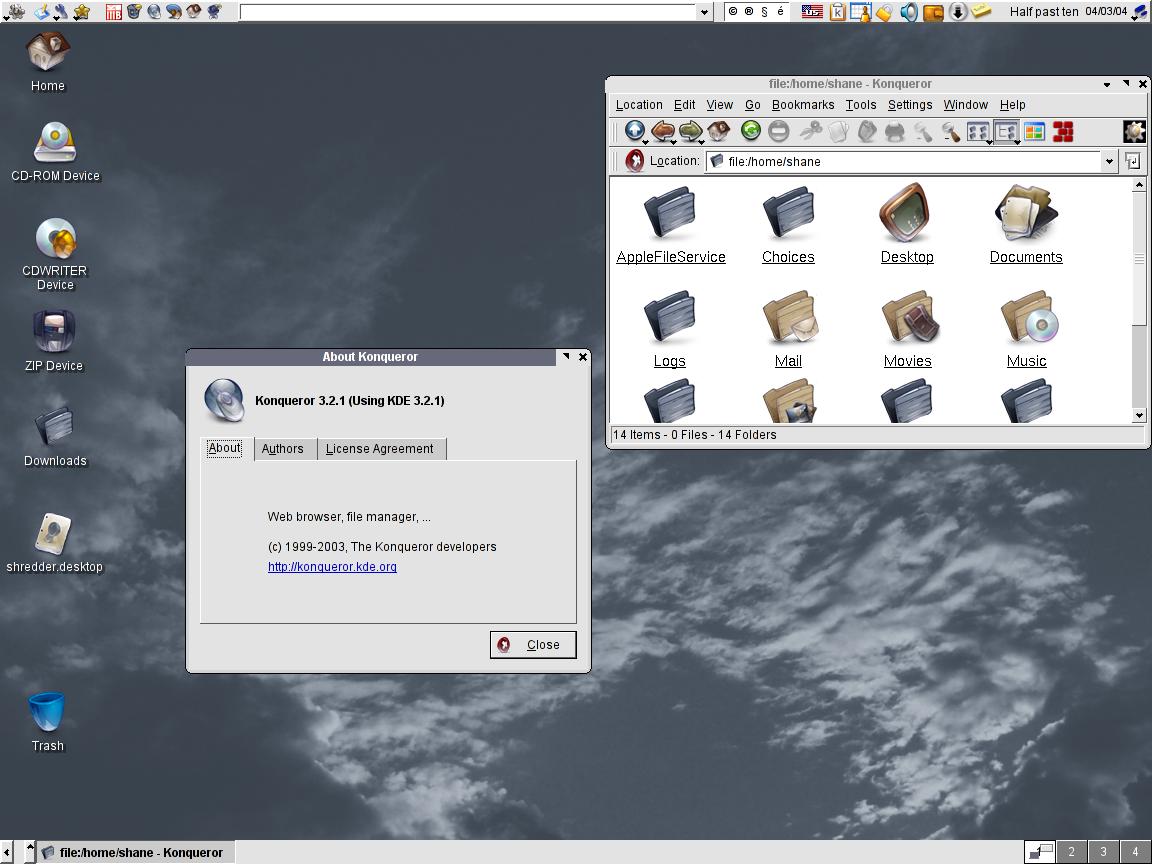1152x864 pixels.
Task: Open the CD-ROM Device desktop icon
Action: pyautogui.click(x=55, y=151)
